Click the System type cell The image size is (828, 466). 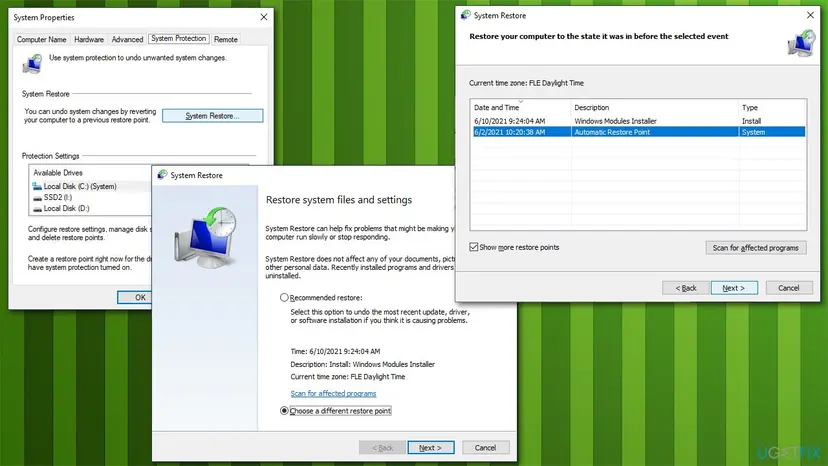tap(753, 132)
